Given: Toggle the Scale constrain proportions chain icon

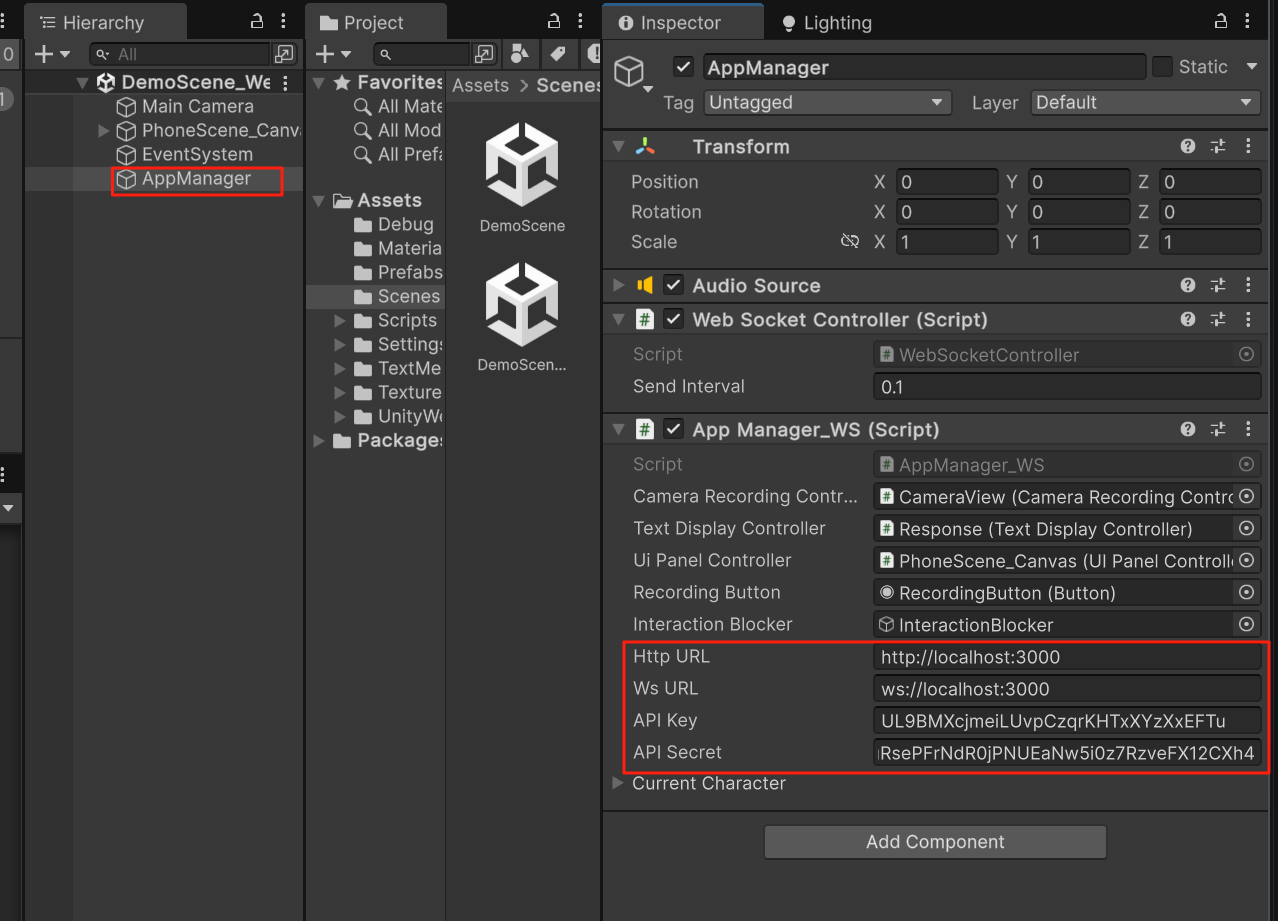Looking at the screenshot, I should click(850, 241).
